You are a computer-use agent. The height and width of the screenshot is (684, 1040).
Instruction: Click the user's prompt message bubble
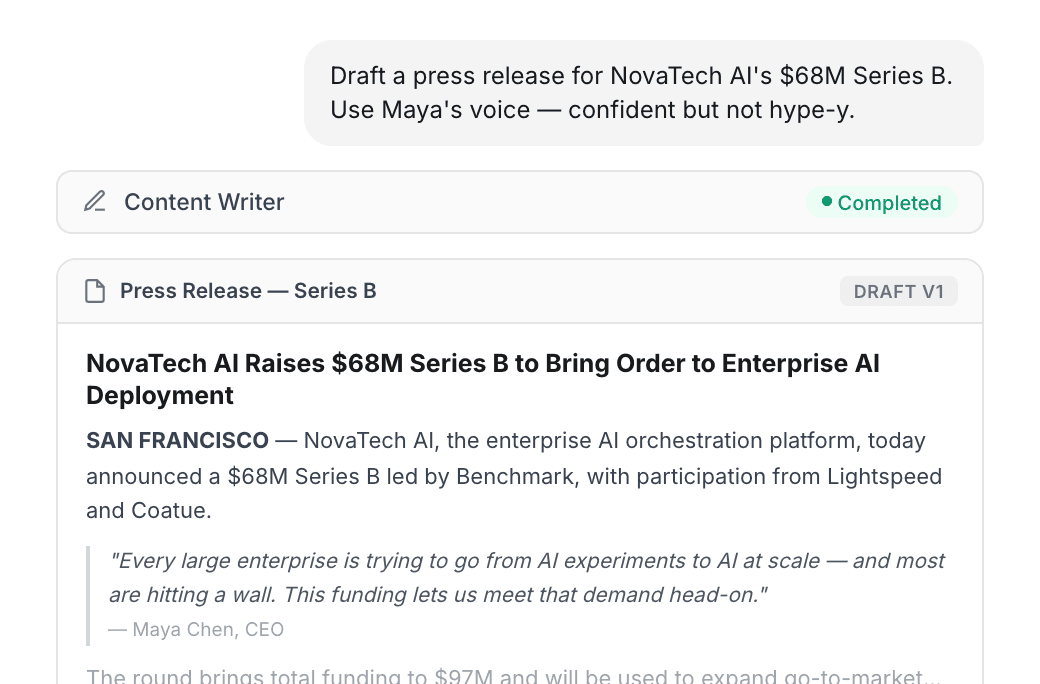pyautogui.click(x=644, y=92)
